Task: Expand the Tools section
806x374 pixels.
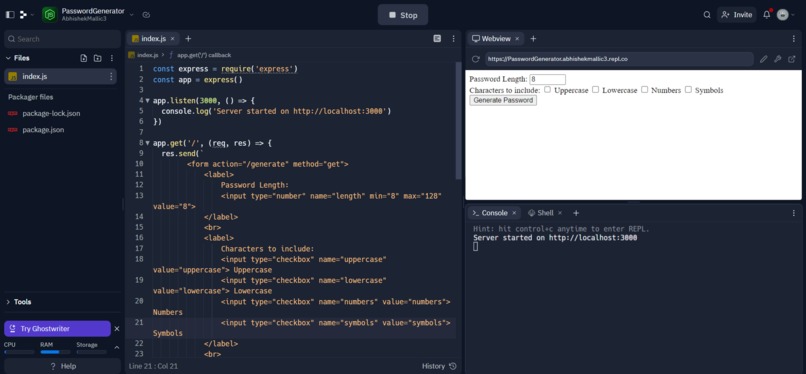Action: pyautogui.click(x=19, y=302)
